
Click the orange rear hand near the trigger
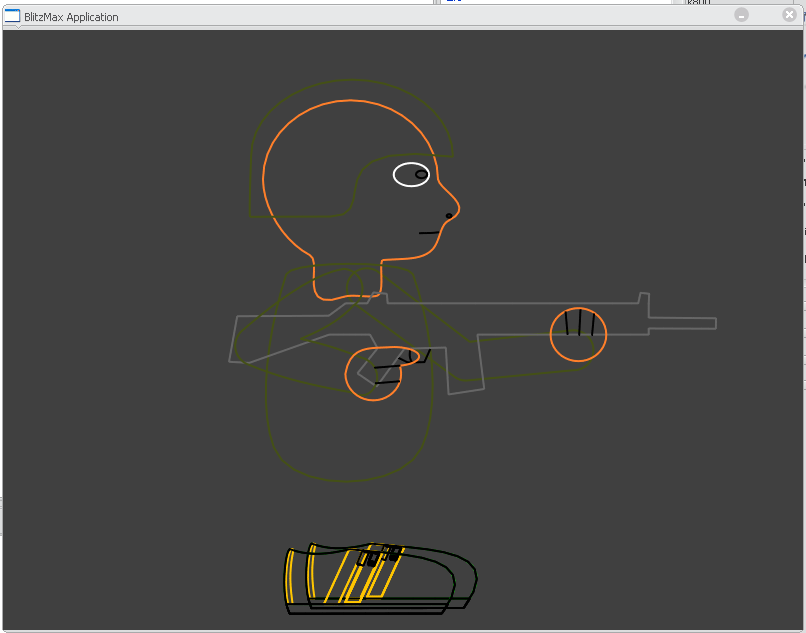coord(373,374)
